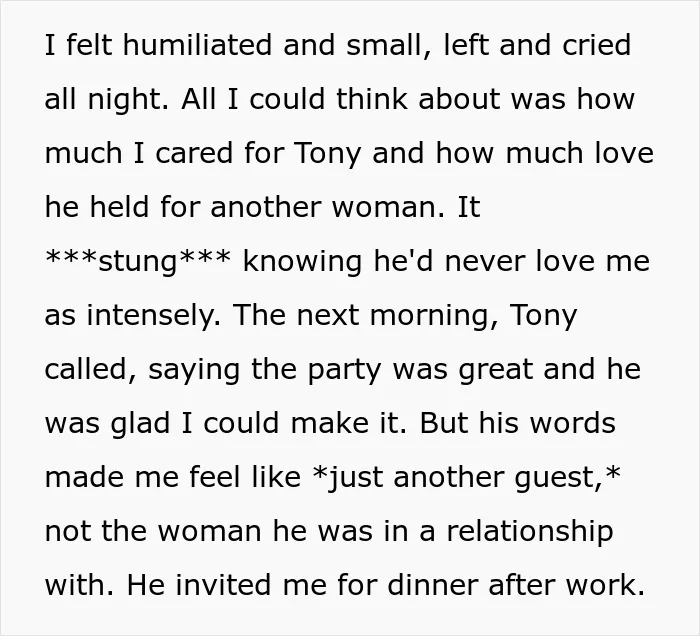The image size is (700, 636).
Task: Click the word "dinner"
Action: pyautogui.click(x=433, y=585)
